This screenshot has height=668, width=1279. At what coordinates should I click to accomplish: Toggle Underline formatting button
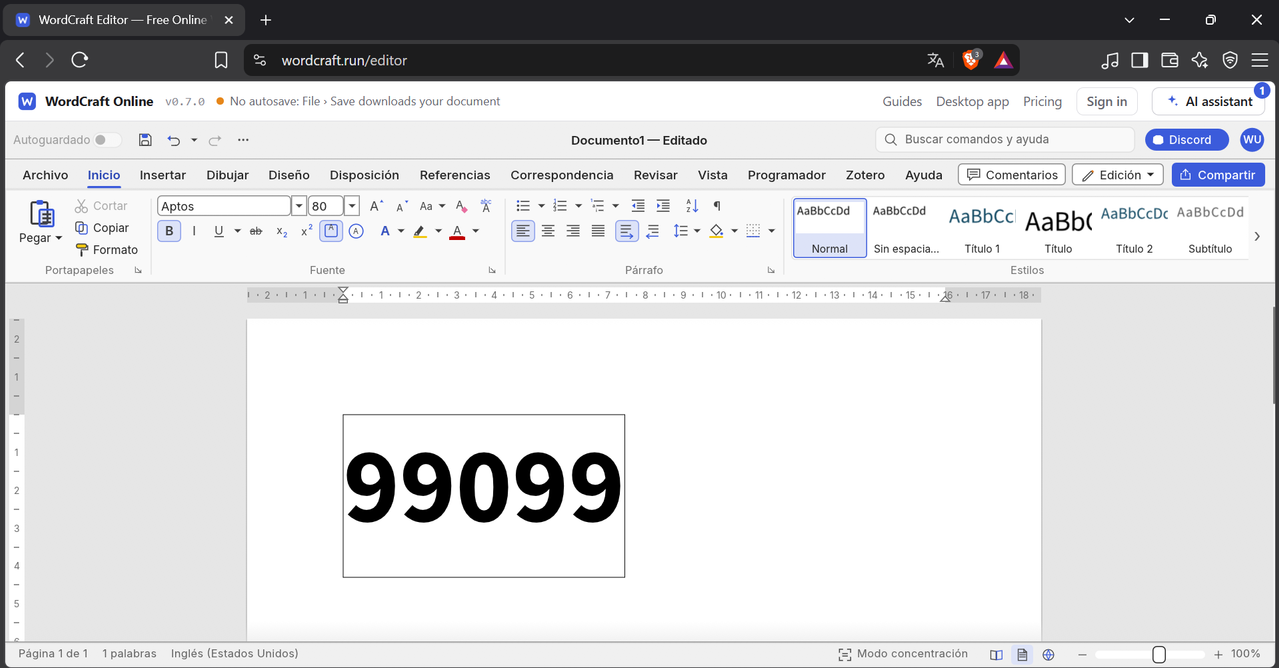pyautogui.click(x=219, y=231)
